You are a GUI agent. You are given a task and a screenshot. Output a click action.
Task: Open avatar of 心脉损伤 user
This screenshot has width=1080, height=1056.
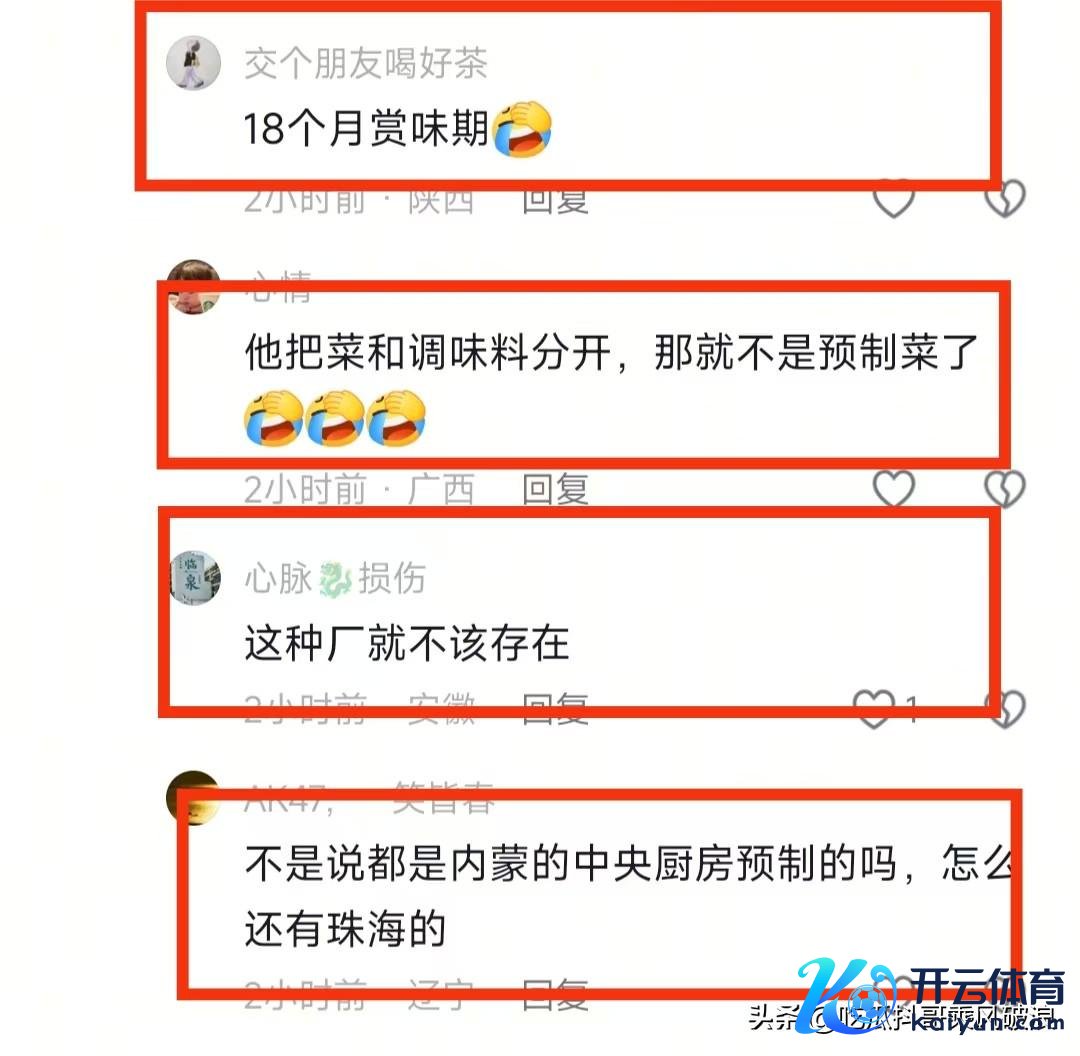click(x=195, y=578)
